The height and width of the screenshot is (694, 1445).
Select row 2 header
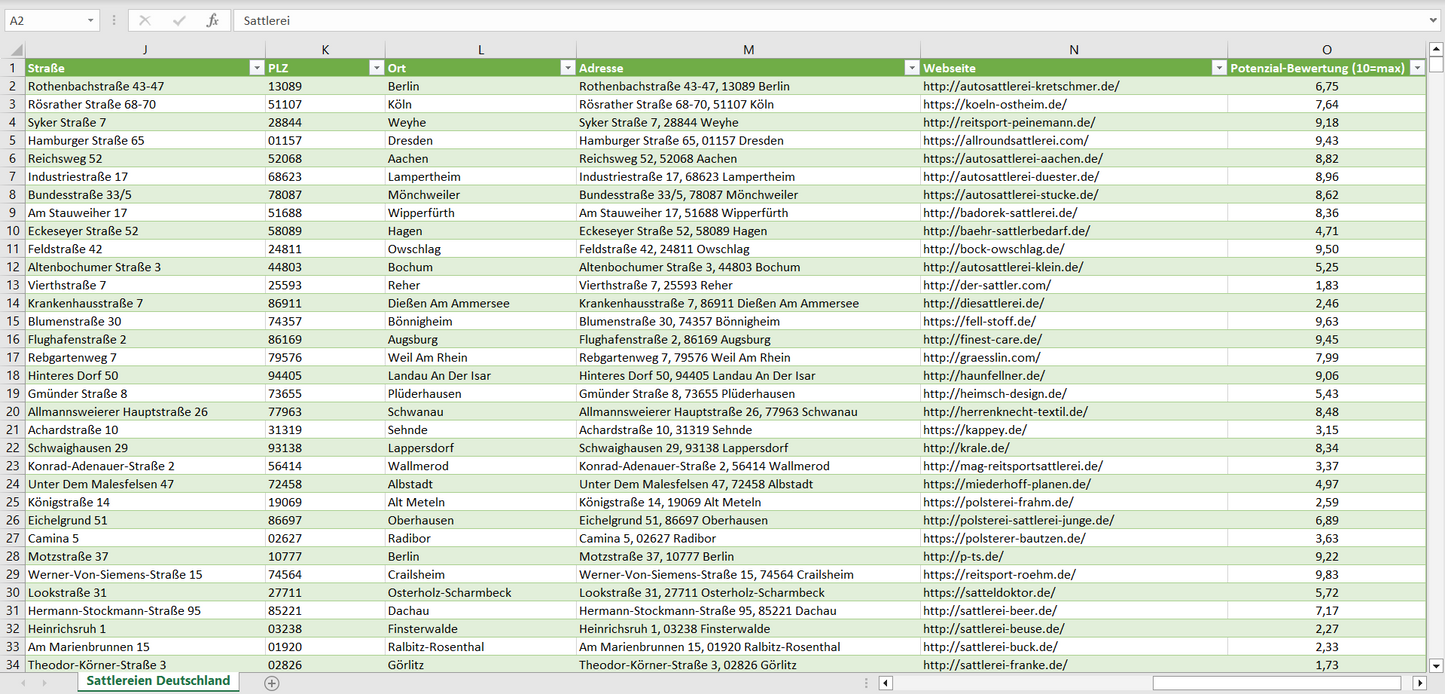13,86
